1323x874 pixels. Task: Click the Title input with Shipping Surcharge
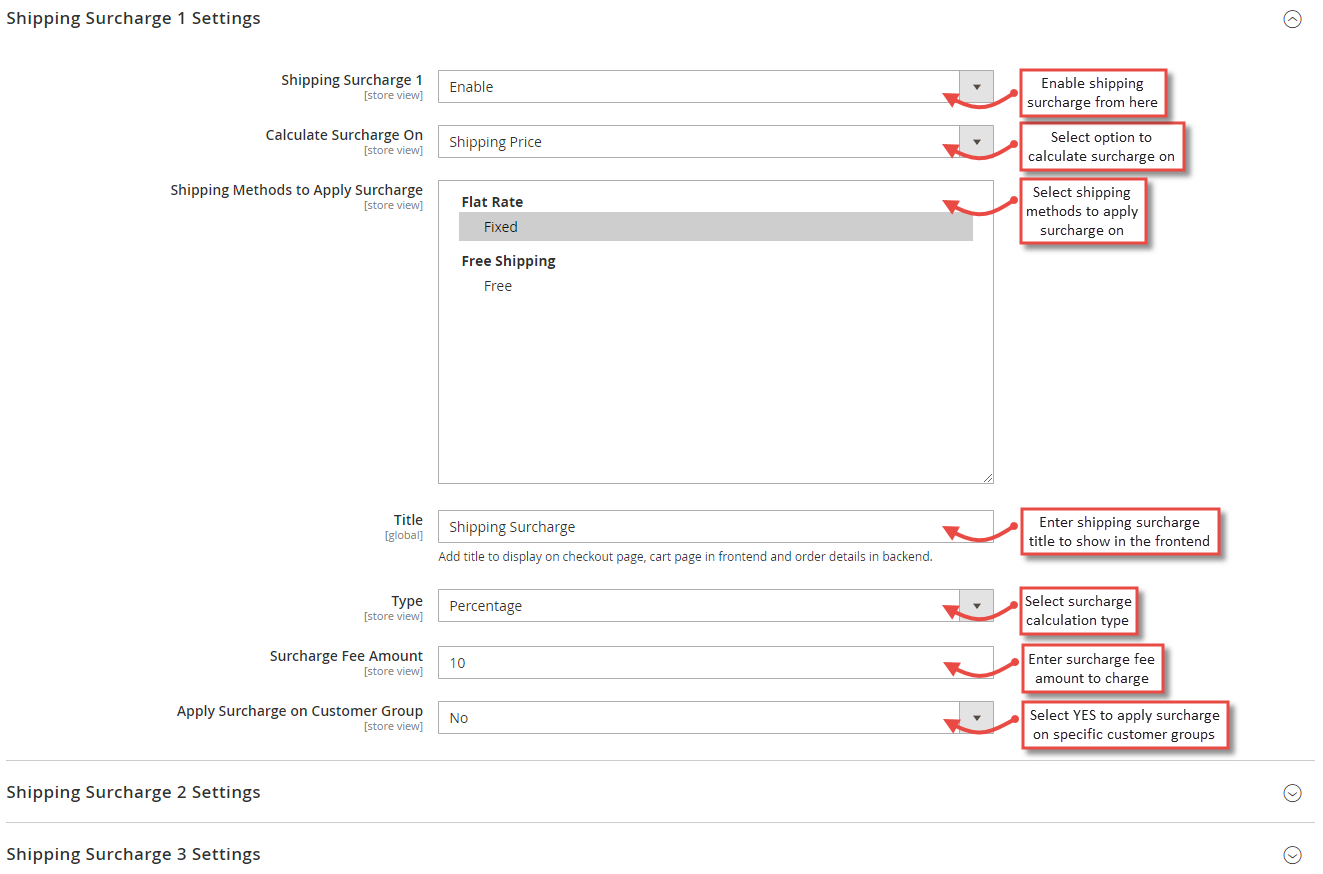click(716, 527)
